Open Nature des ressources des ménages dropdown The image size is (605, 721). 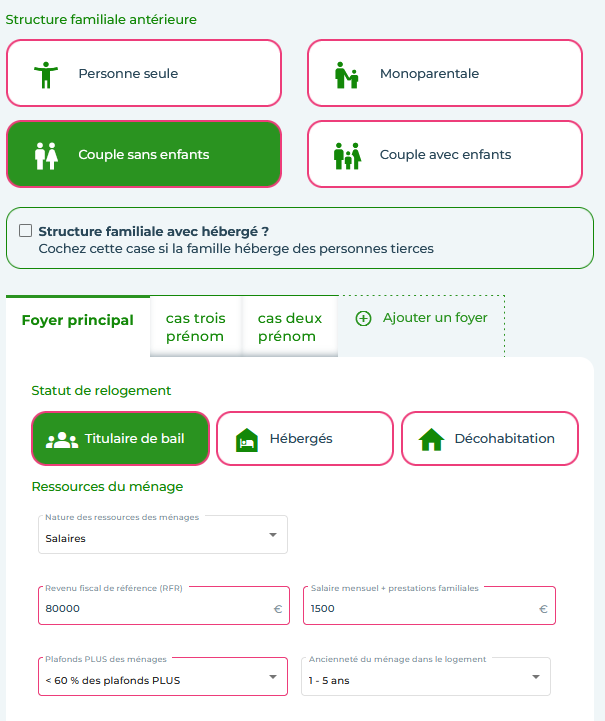coord(163,534)
